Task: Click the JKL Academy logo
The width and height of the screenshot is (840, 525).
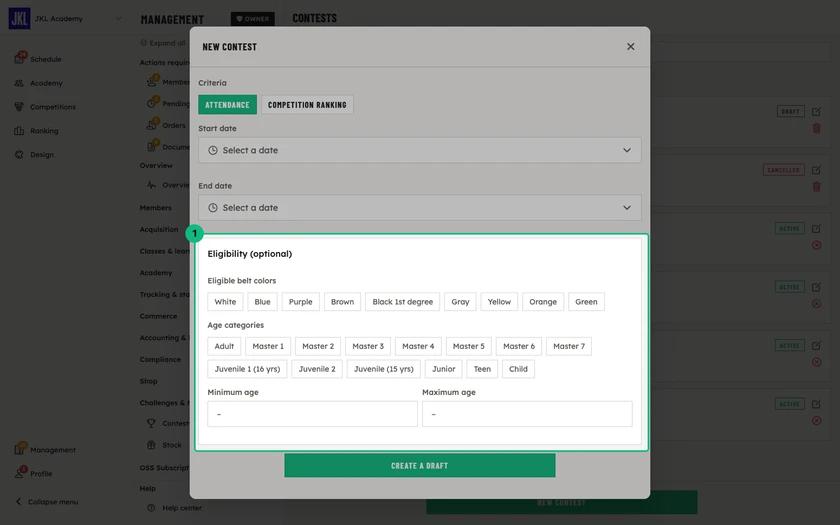Action: pos(19,19)
